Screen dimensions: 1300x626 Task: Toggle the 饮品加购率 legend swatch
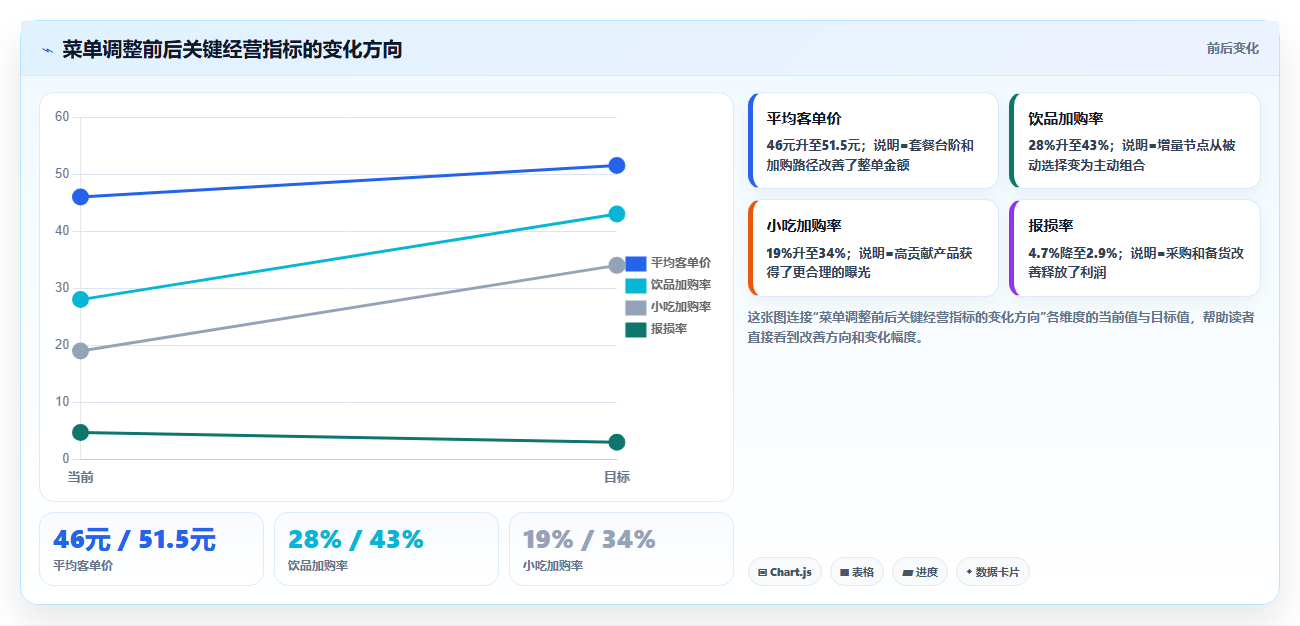pyautogui.click(x=636, y=285)
